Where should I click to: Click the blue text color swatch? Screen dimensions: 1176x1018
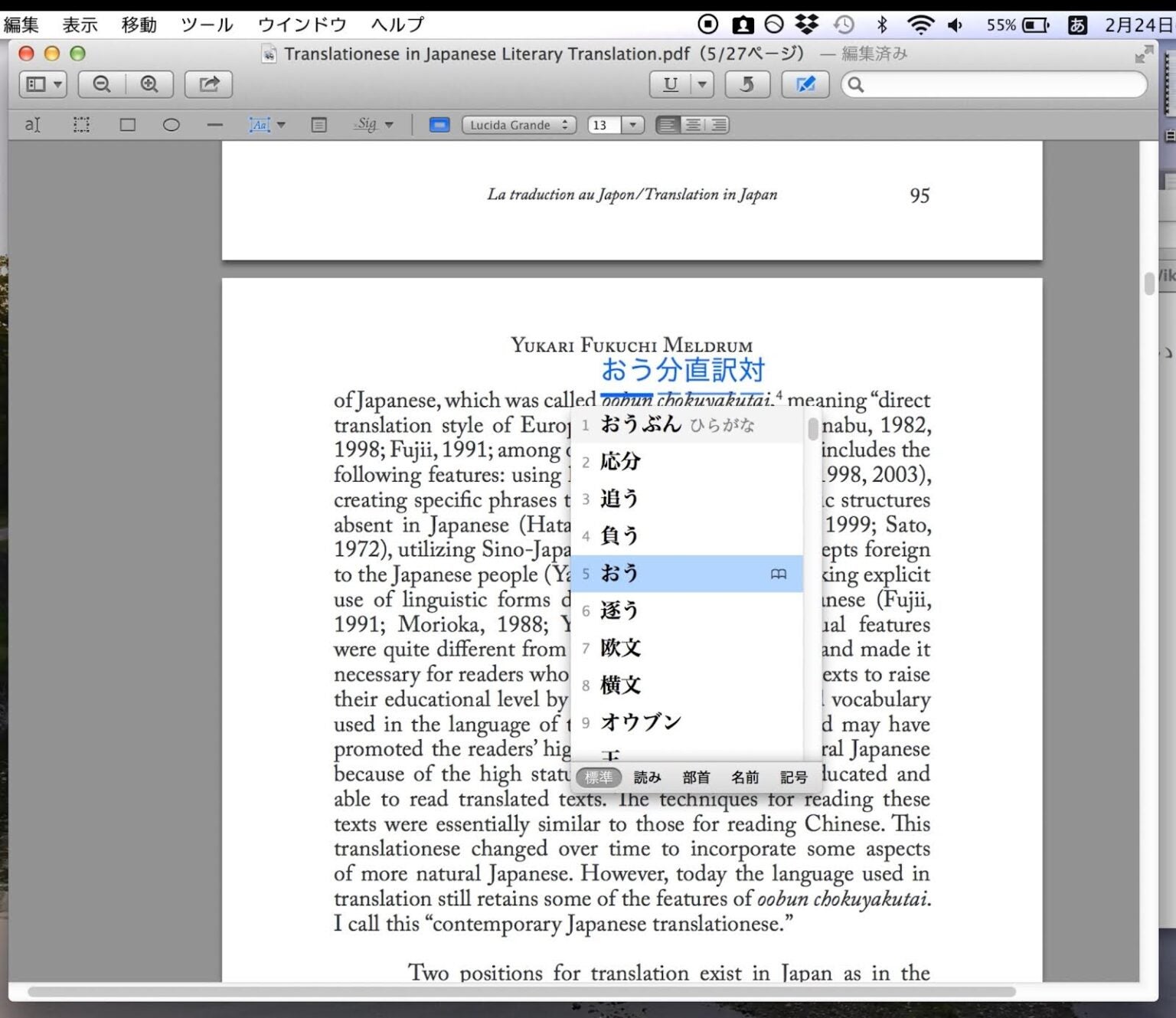click(x=439, y=124)
